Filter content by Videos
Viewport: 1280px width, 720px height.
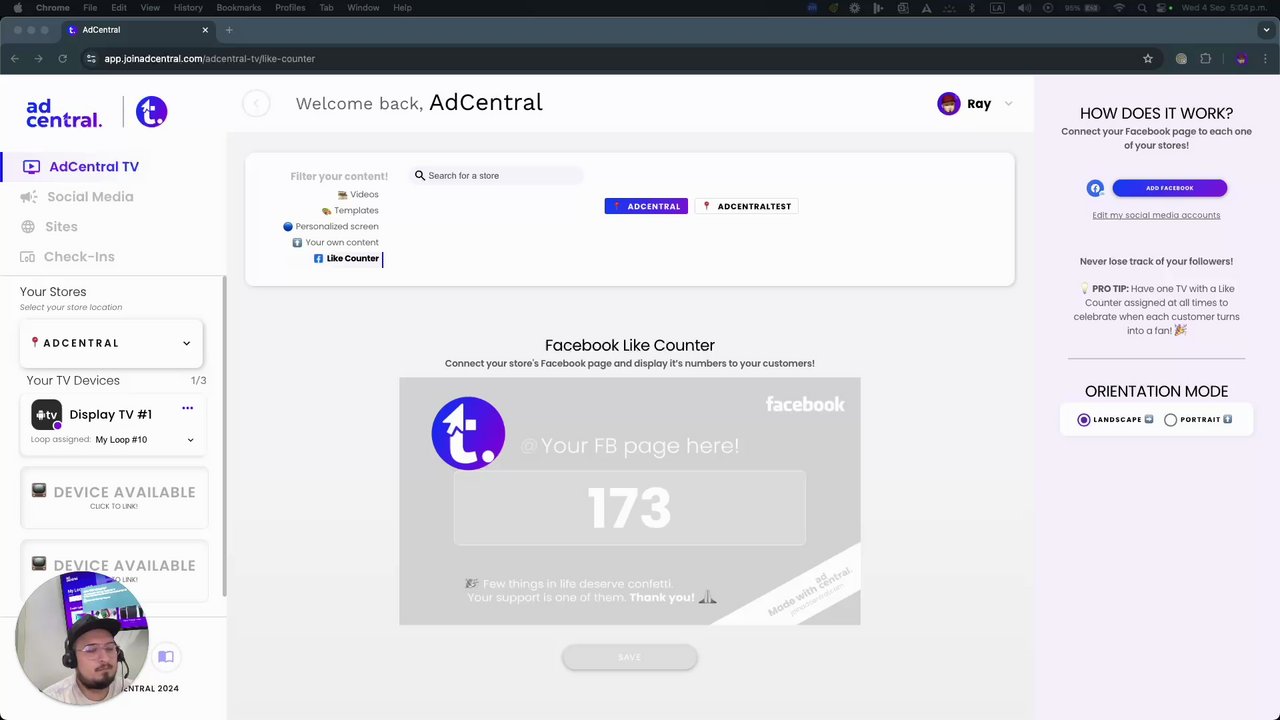tap(358, 194)
